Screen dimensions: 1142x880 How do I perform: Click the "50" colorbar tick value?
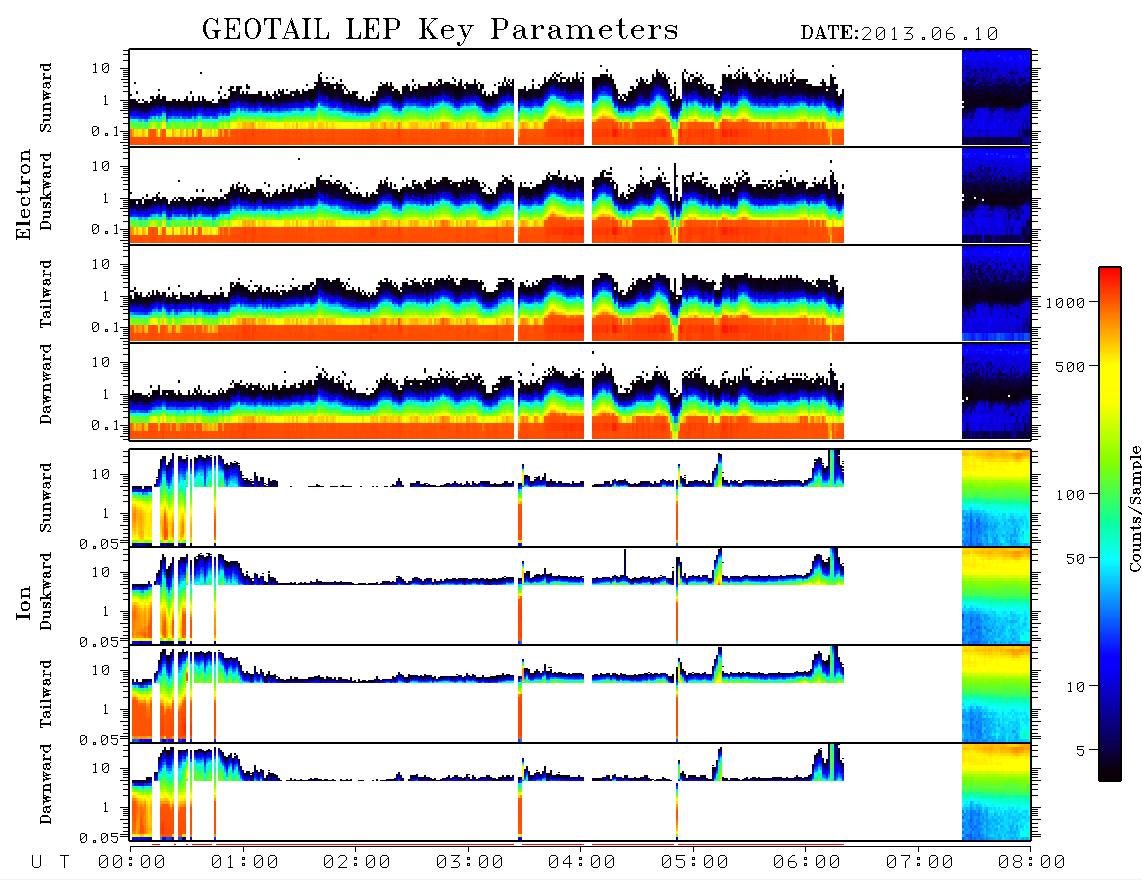click(x=1075, y=559)
